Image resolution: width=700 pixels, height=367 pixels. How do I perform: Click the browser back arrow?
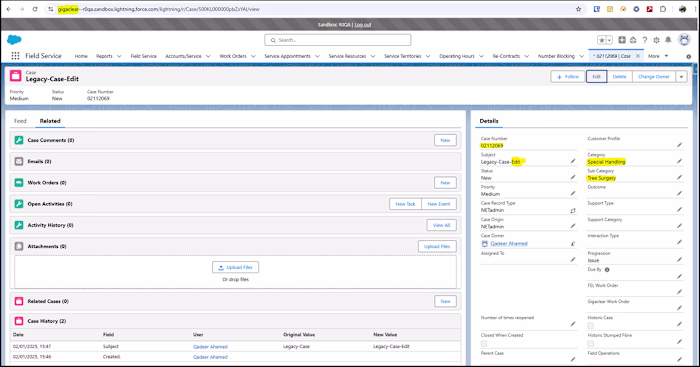[9, 9]
